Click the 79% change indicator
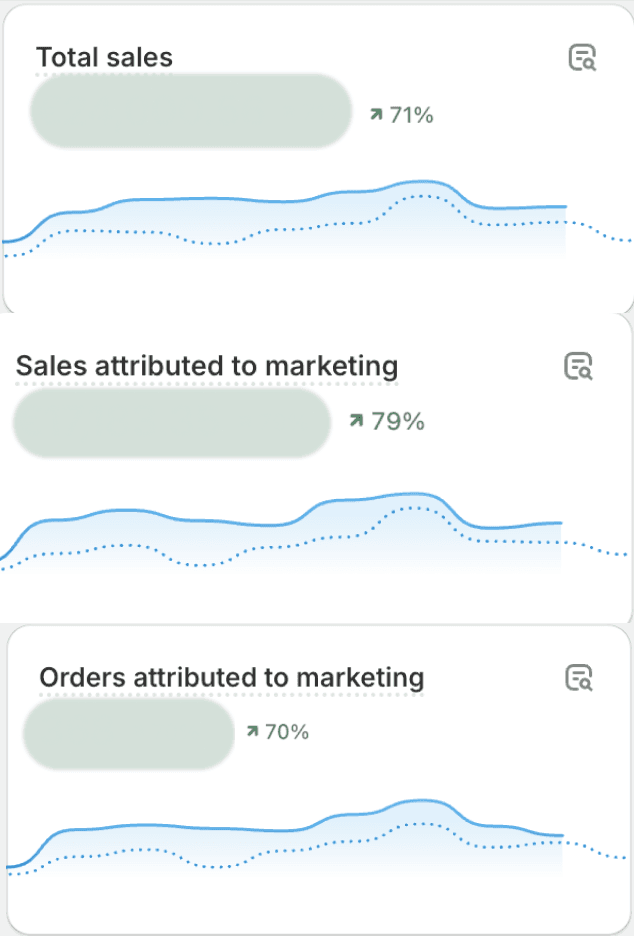Image resolution: width=634 pixels, height=936 pixels. (387, 421)
